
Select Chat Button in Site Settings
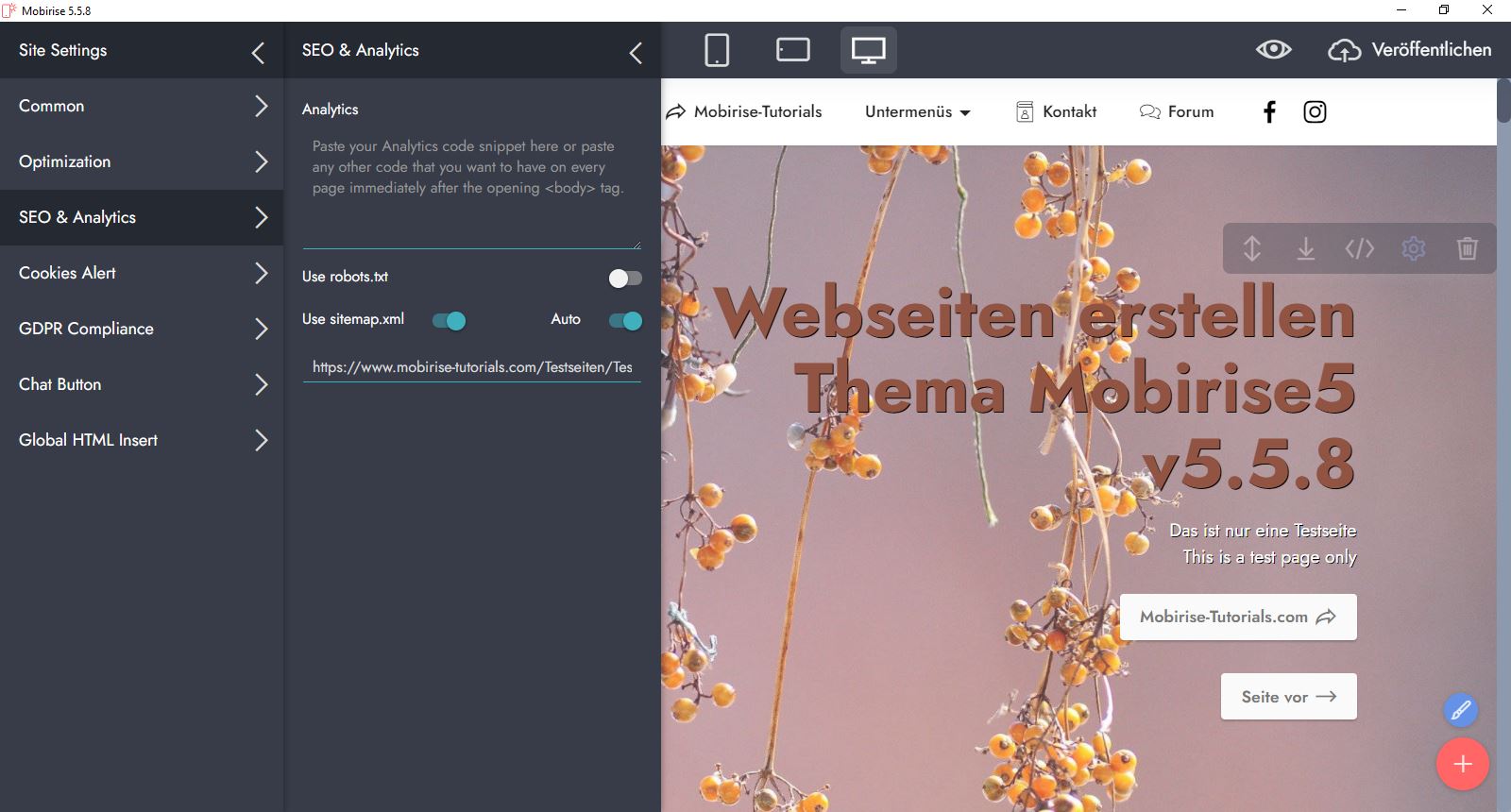[142, 384]
